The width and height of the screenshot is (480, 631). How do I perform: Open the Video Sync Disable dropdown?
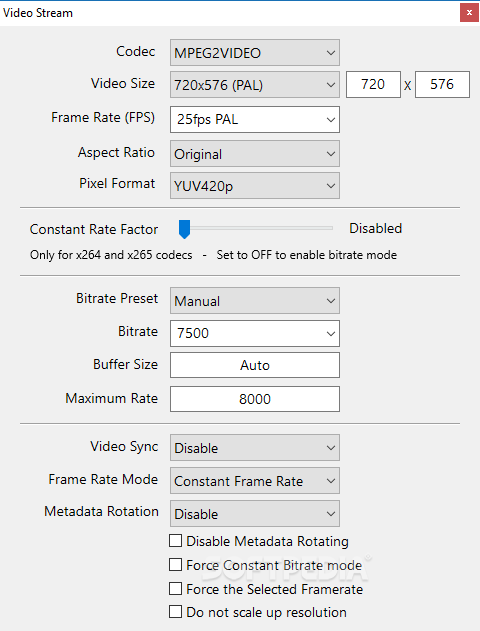(255, 447)
